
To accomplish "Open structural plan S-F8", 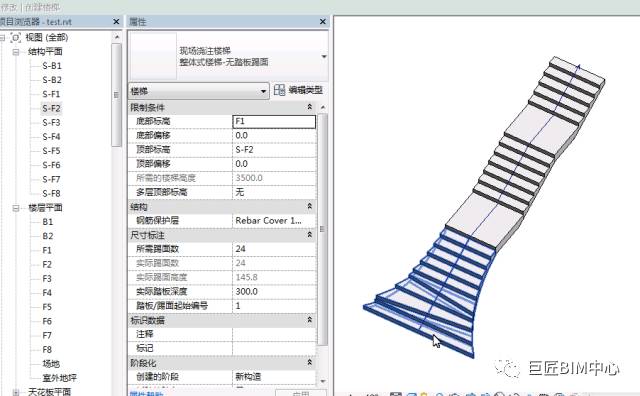I will (51, 194).
